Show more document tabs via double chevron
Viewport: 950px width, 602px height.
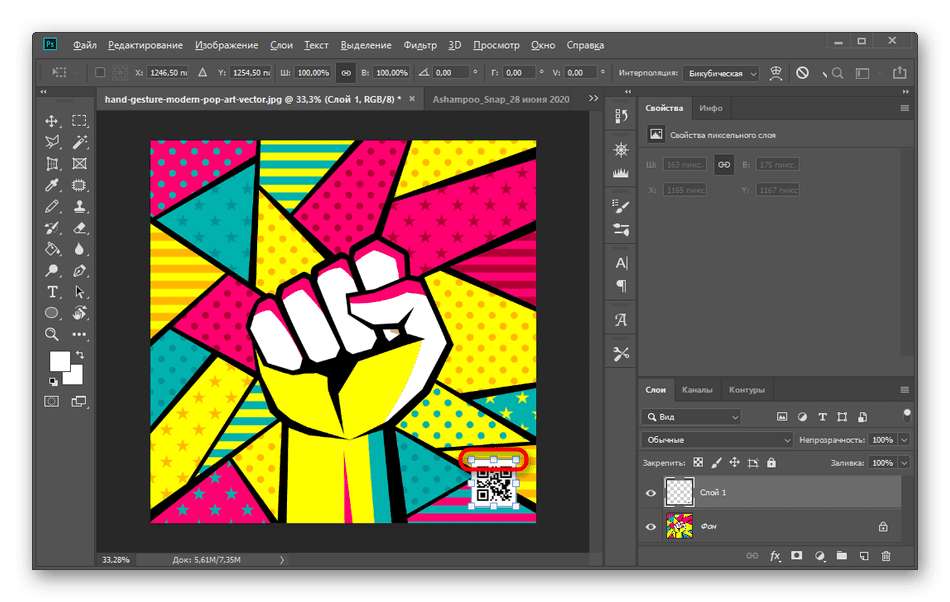(x=593, y=98)
